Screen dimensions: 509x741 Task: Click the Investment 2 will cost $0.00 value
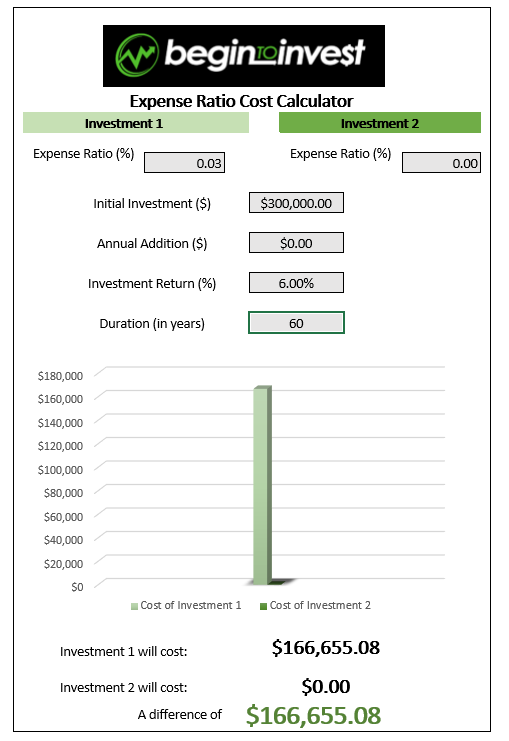[x=326, y=686]
